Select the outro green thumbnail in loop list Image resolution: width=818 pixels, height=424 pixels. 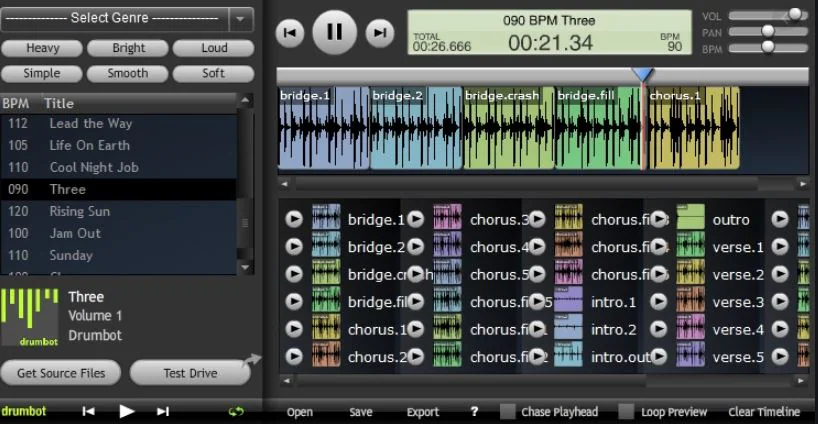691,217
